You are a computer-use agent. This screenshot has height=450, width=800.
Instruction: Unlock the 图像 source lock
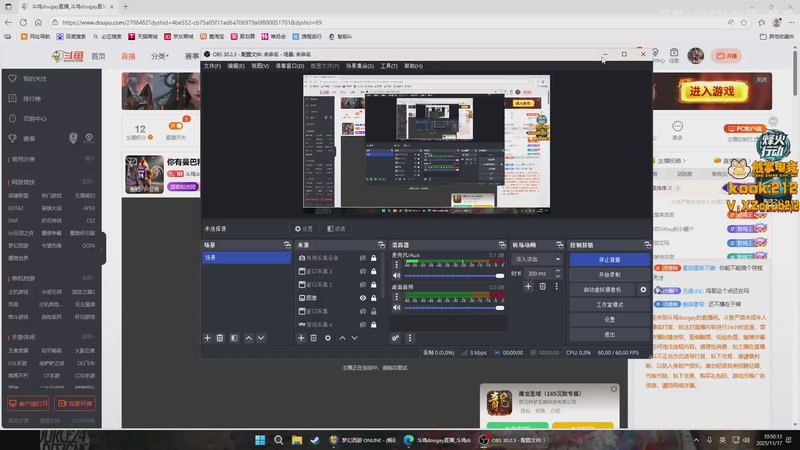(374, 298)
